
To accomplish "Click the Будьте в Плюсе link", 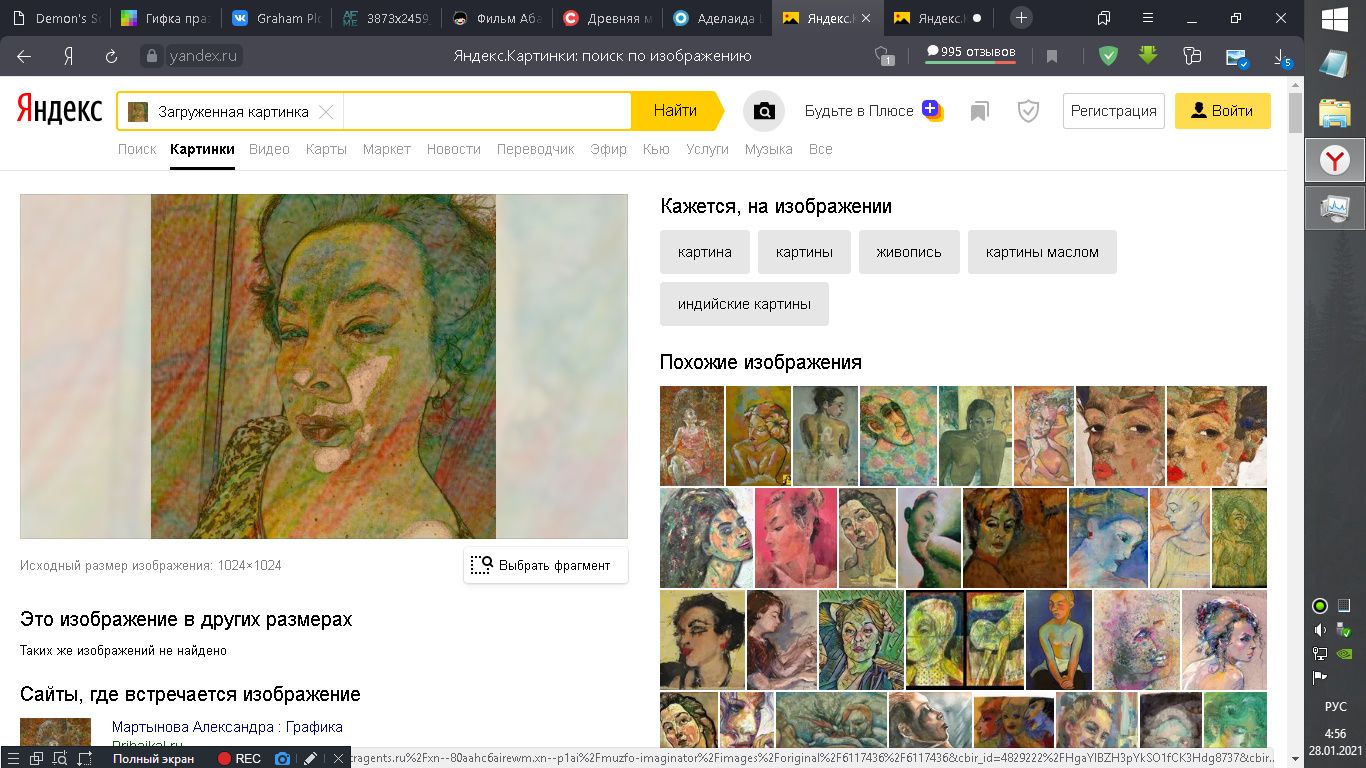I will click(x=859, y=111).
